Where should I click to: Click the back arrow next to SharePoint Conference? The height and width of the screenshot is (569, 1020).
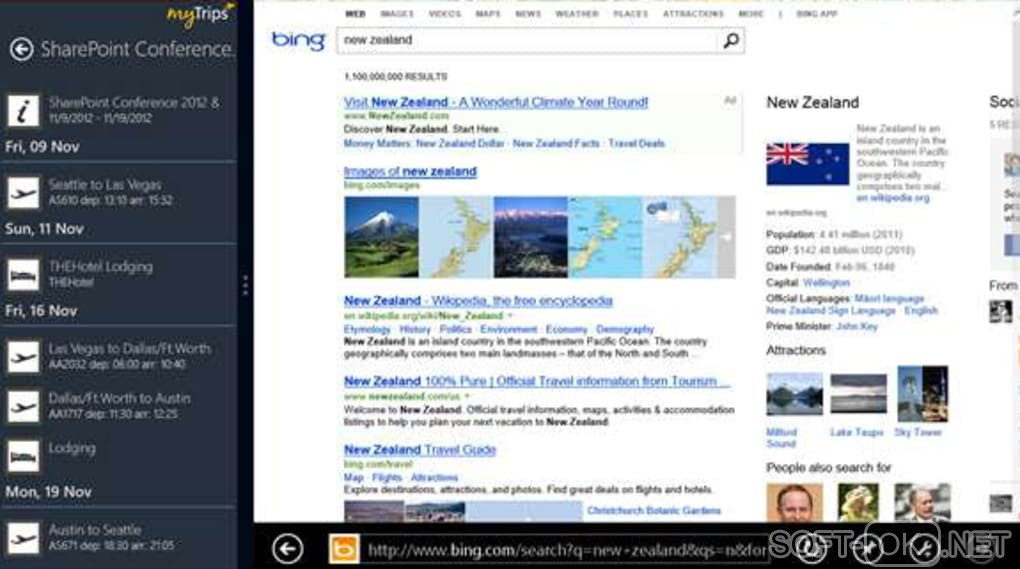[21, 49]
